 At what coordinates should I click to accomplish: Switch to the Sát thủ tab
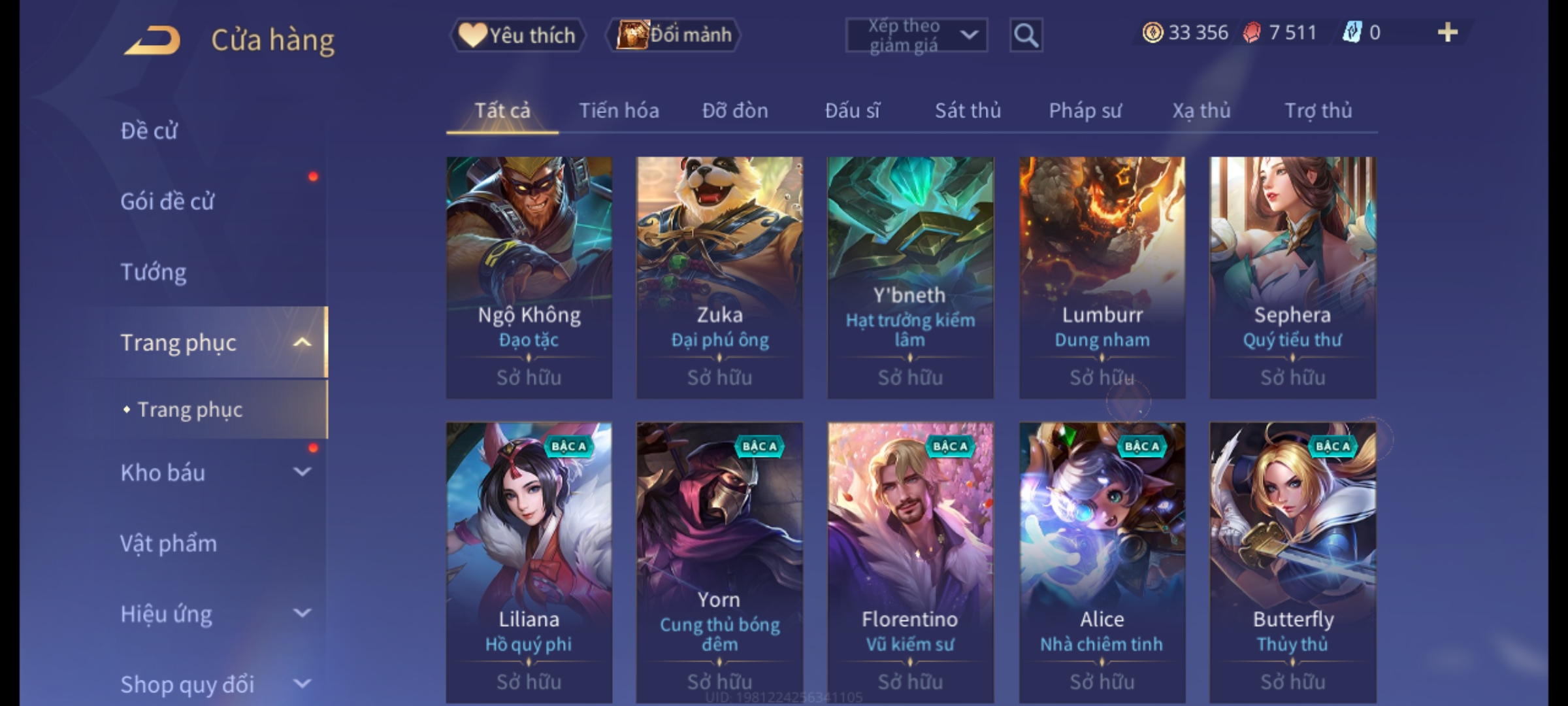pyautogui.click(x=968, y=110)
